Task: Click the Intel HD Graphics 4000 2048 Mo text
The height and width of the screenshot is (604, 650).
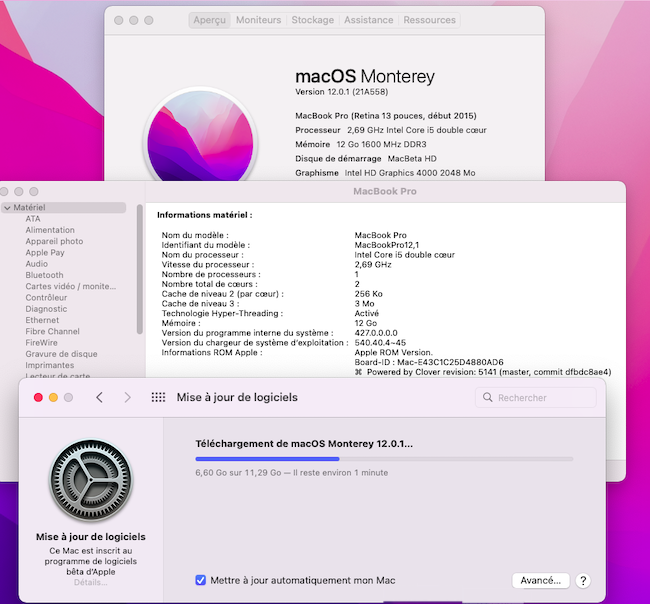Action: [410, 173]
